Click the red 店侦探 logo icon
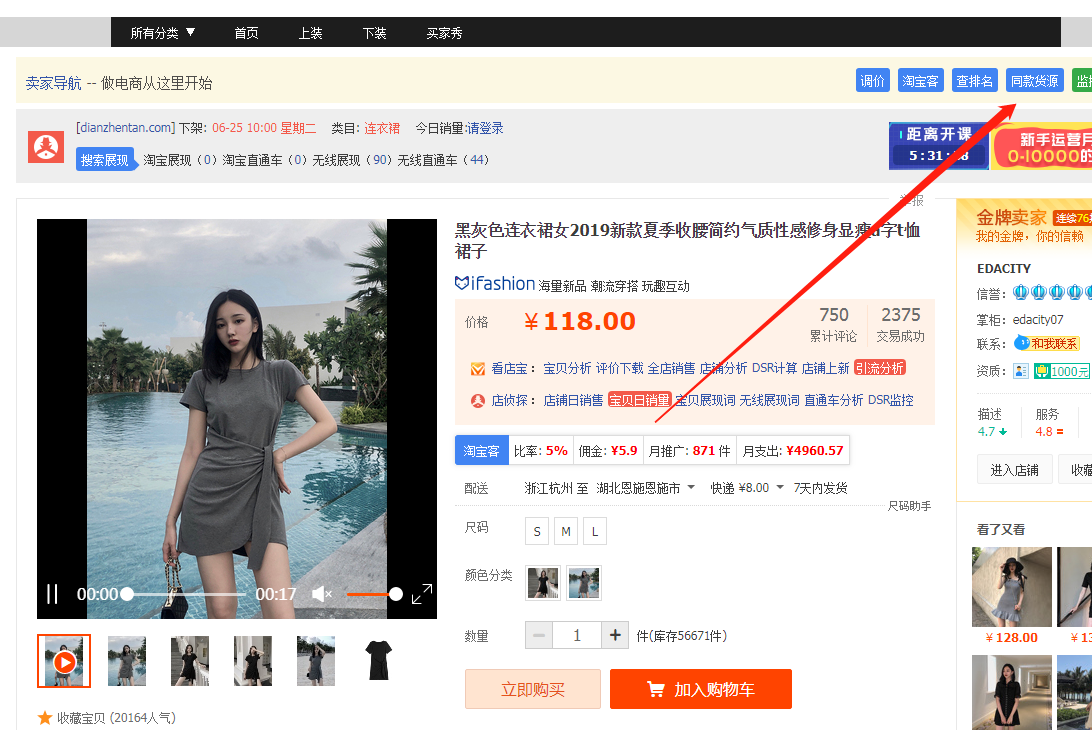 [46, 146]
